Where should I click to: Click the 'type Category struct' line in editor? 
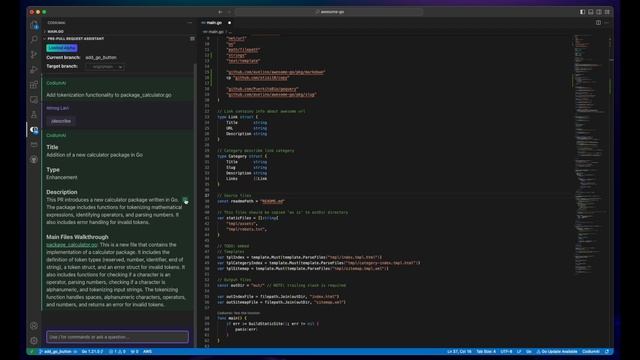[242, 156]
